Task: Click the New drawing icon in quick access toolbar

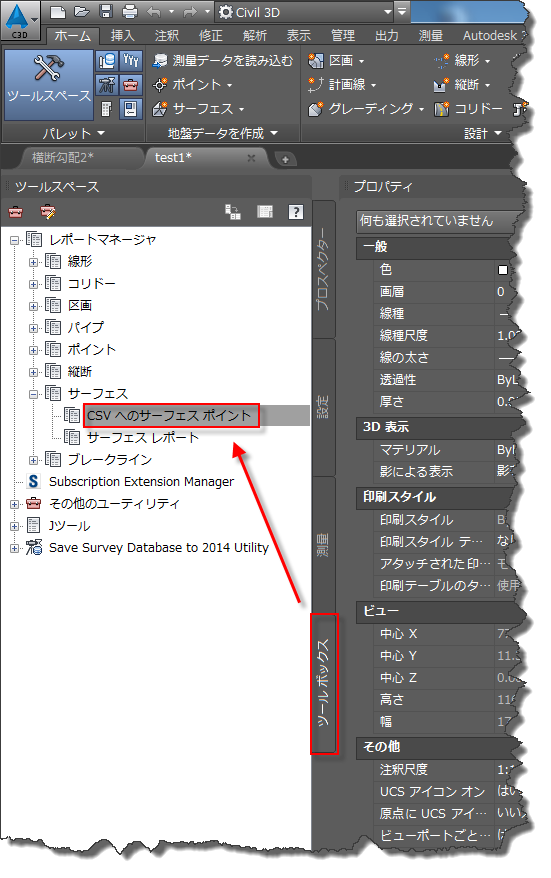Action: [x=57, y=12]
